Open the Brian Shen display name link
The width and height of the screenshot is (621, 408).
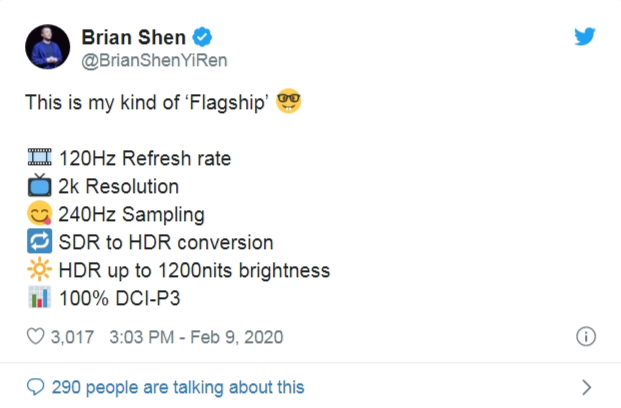pyautogui.click(x=134, y=37)
